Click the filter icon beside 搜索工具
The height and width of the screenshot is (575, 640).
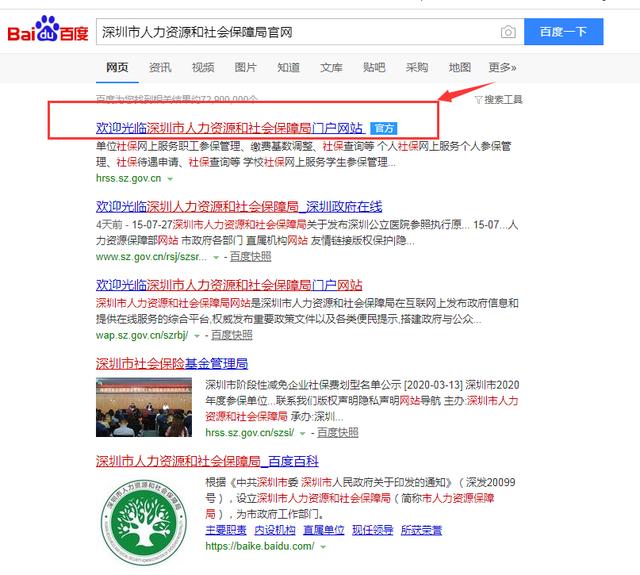(478, 100)
